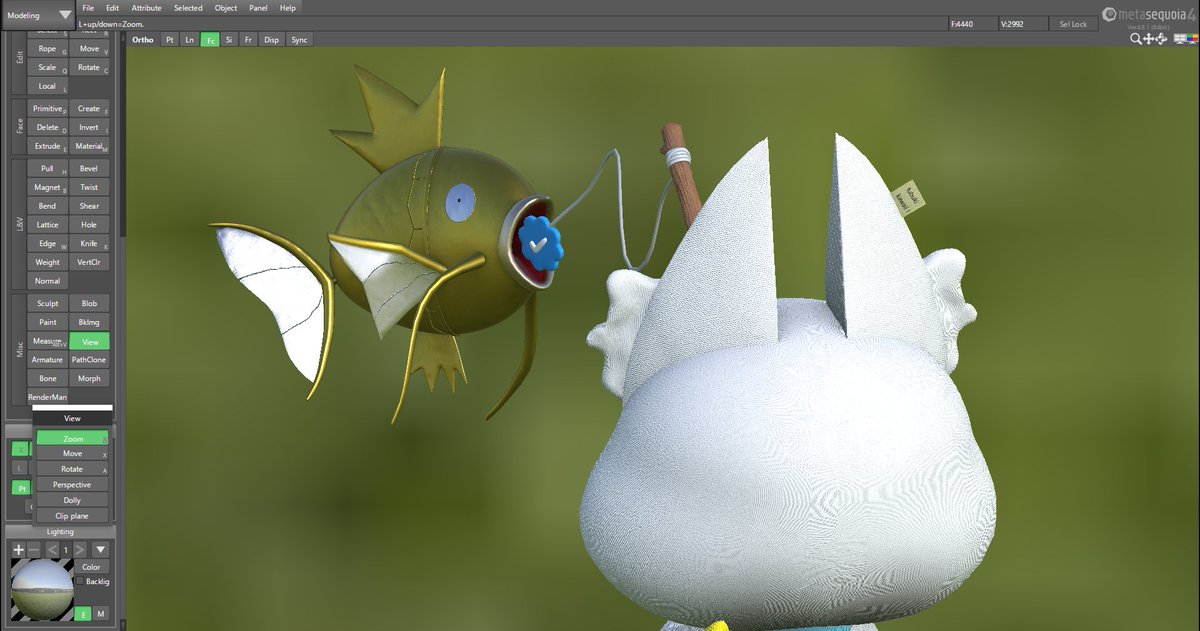This screenshot has width=1200, height=631.
Task: Toggle the Si simple display button
Action: pyautogui.click(x=229, y=40)
